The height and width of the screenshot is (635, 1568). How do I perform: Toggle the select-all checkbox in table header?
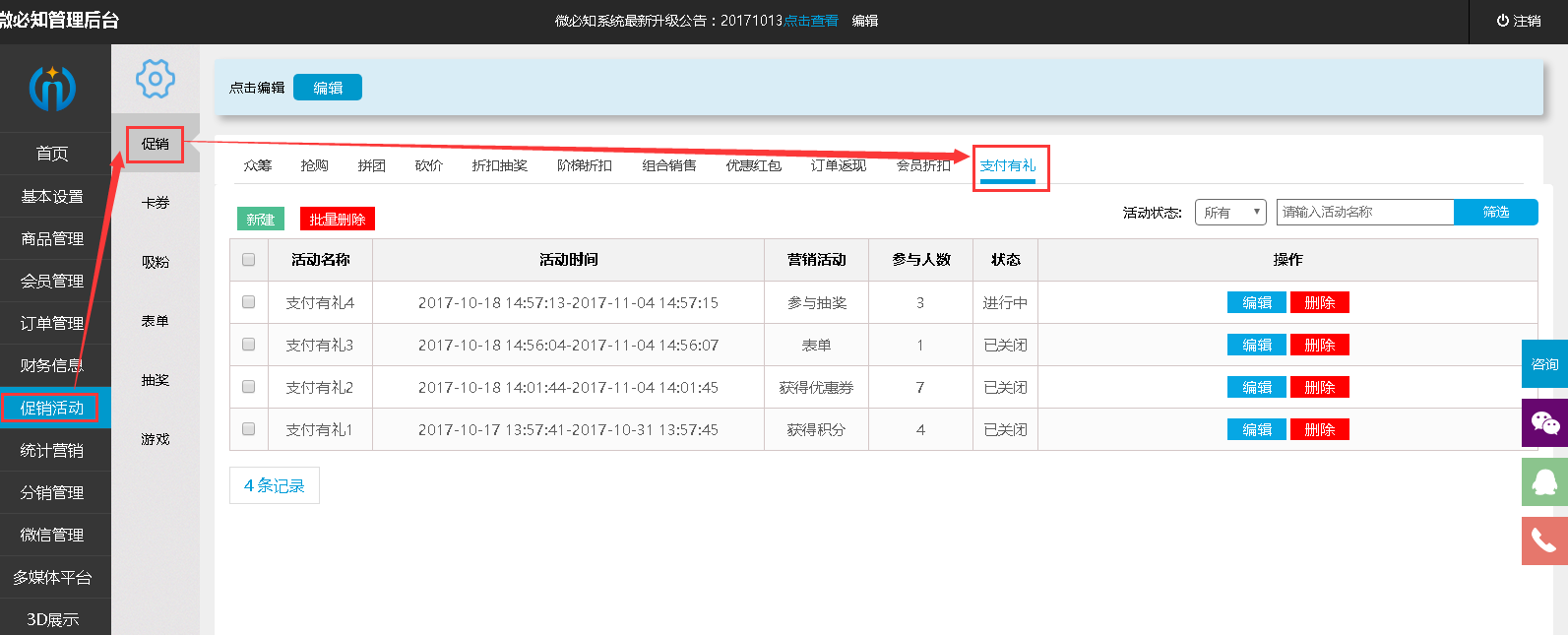pos(248,260)
